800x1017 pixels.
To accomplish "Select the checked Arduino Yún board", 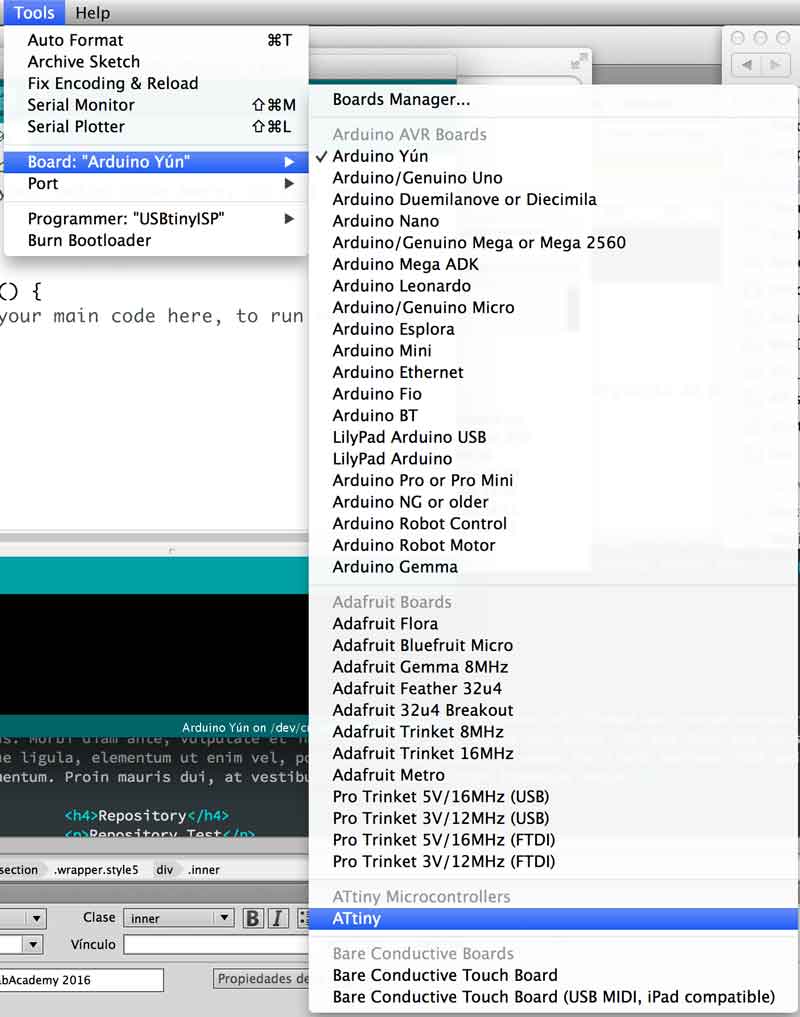I will 553,156.
